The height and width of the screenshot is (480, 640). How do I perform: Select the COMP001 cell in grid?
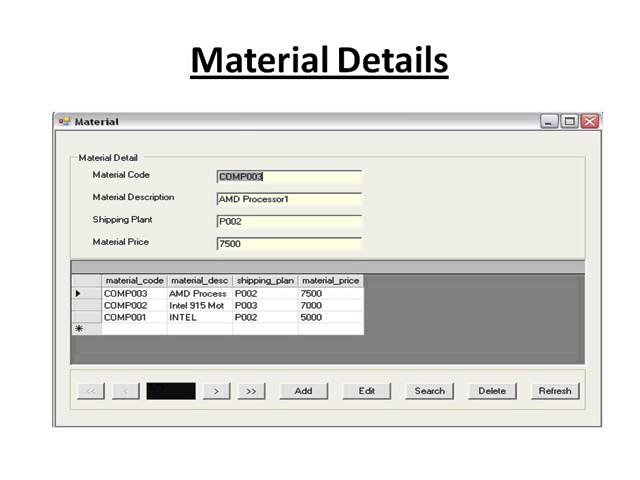click(x=134, y=317)
